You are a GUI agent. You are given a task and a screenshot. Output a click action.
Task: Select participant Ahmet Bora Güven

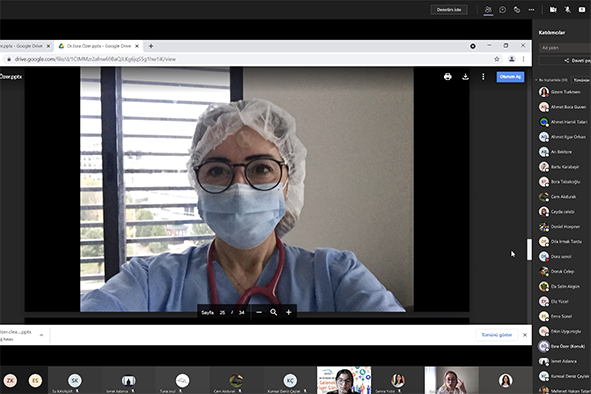tap(563, 107)
